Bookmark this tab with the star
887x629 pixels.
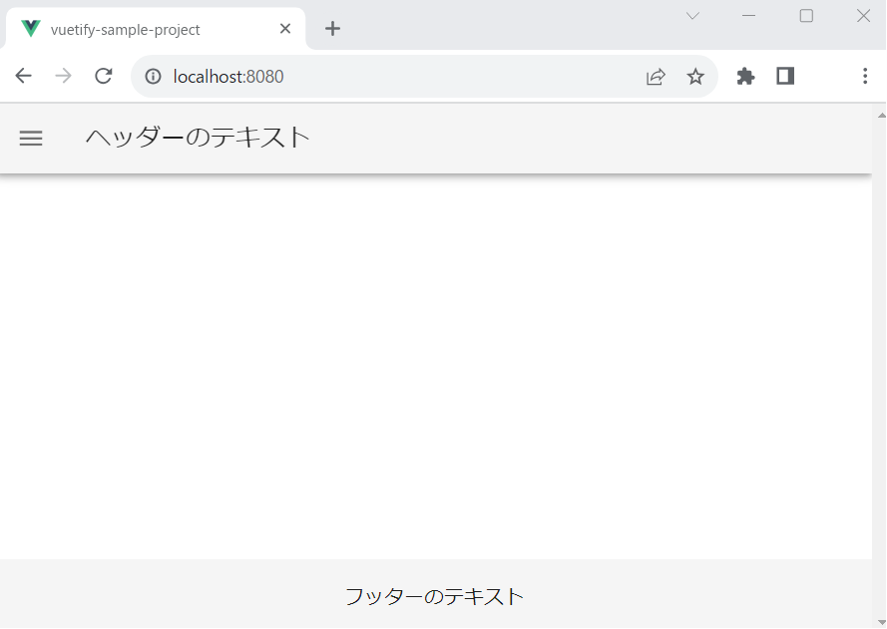click(x=695, y=76)
